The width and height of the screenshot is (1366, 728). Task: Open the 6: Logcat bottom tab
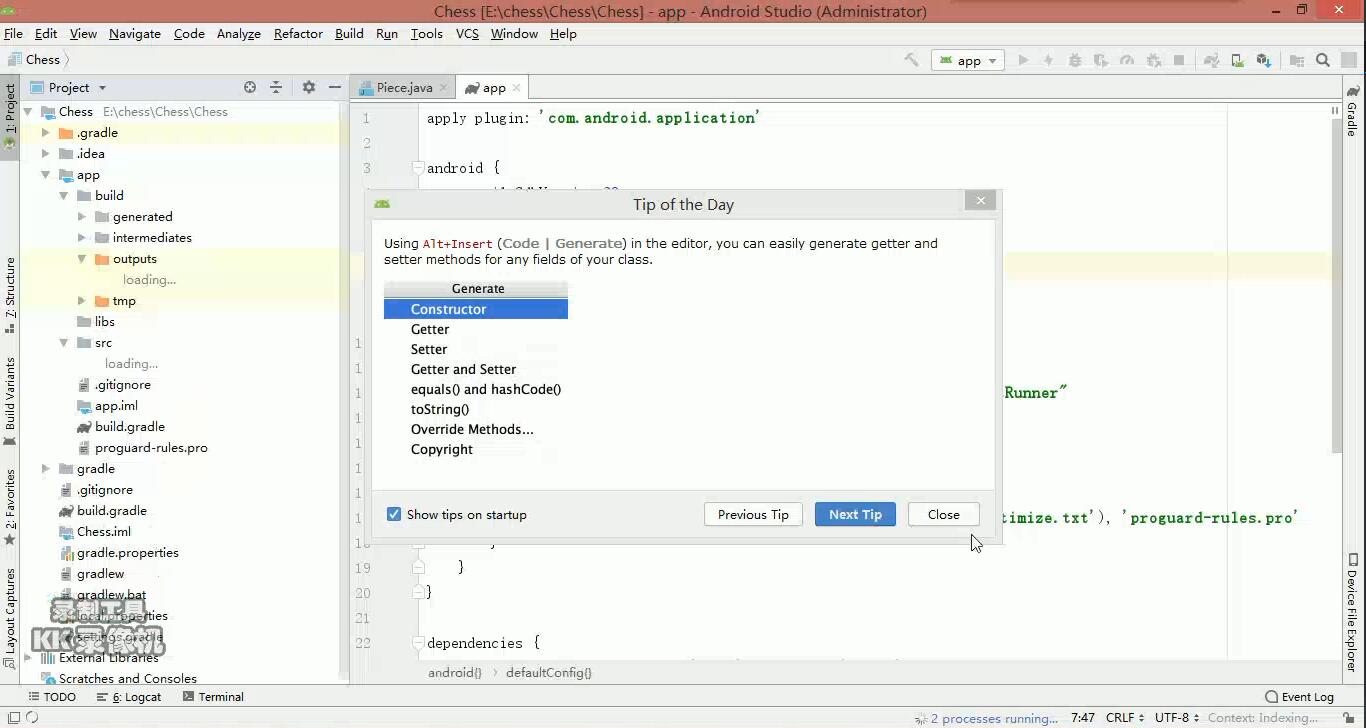[128, 697]
